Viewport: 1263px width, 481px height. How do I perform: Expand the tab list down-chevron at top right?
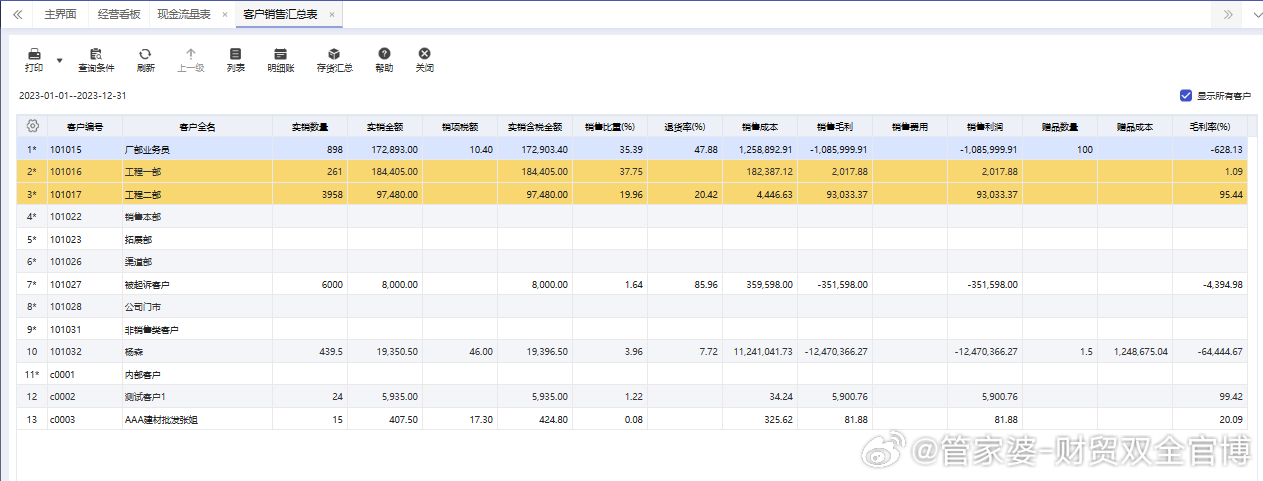pyautogui.click(x=1254, y=15)
